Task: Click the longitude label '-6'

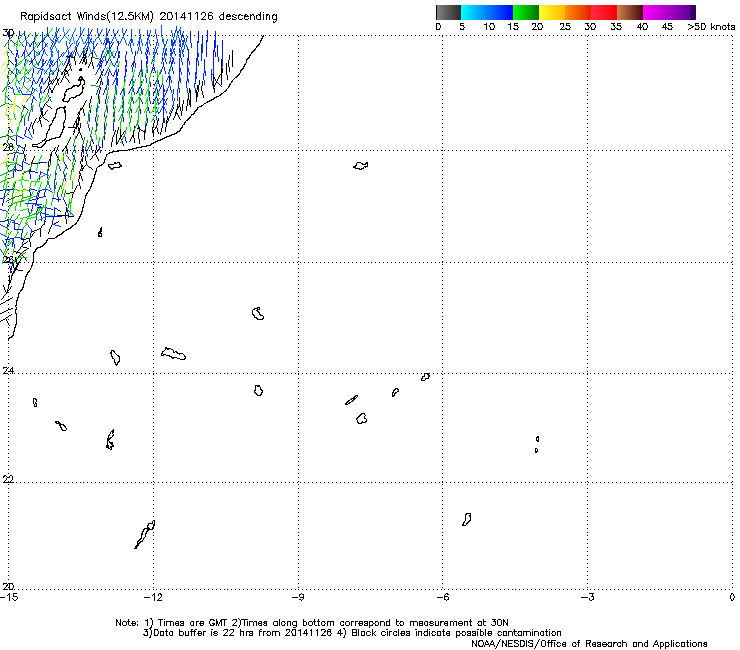Action: click(442, 597)
